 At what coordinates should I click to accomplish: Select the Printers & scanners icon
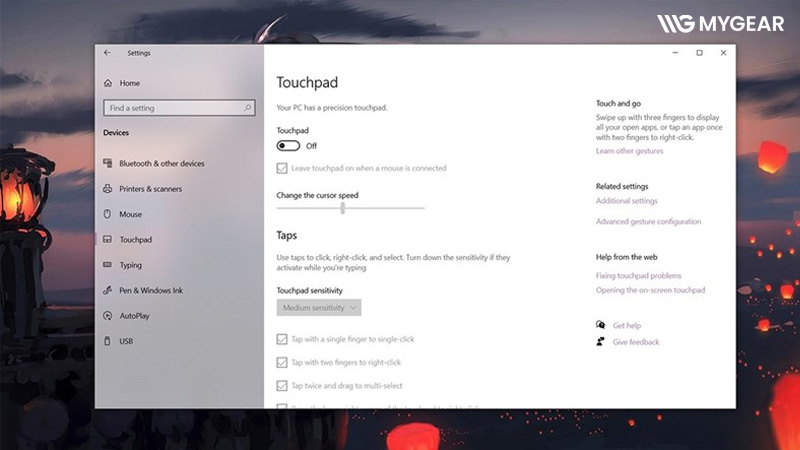tap(108, 189)
